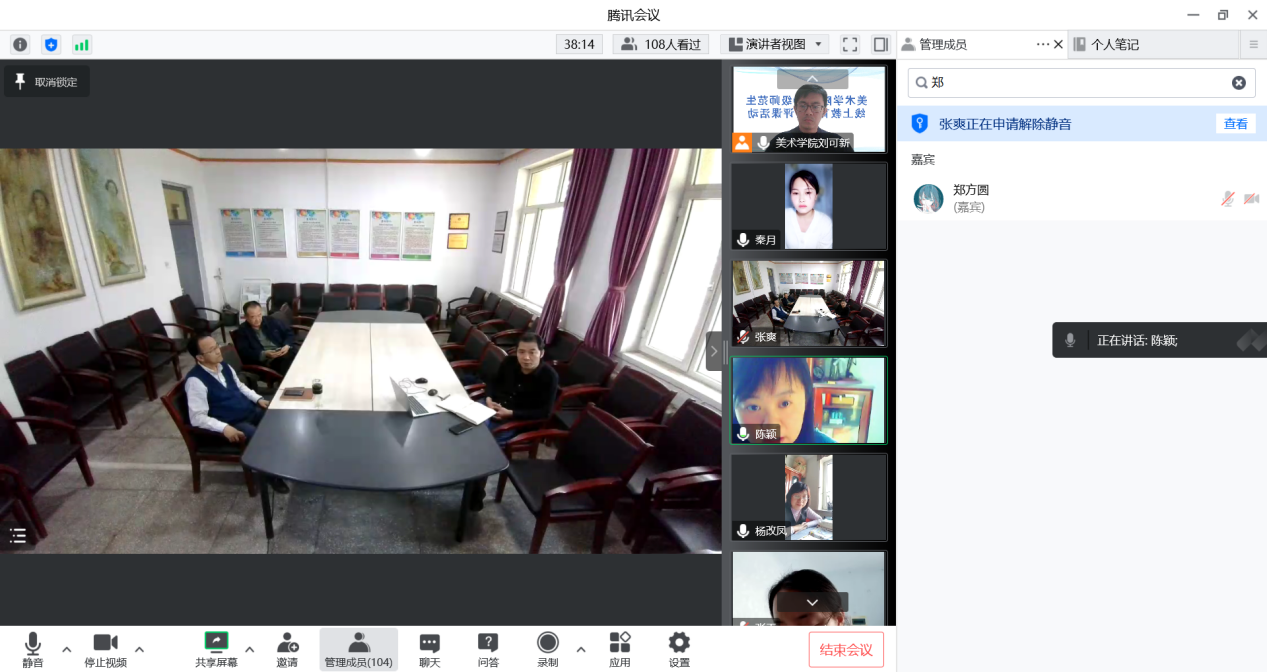Click 查看 to view unmute request

click(x=1235, y=124)
